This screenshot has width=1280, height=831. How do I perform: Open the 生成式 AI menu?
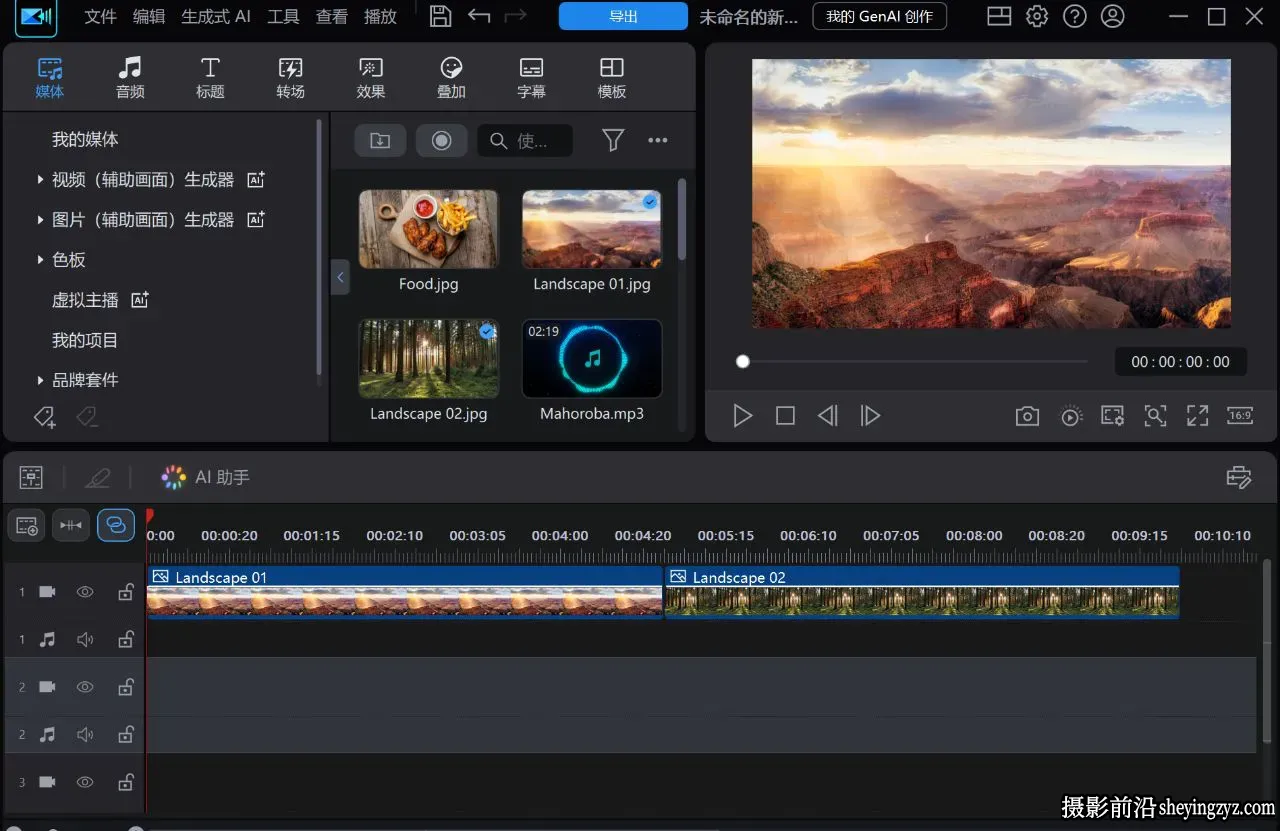pos(216,16)
